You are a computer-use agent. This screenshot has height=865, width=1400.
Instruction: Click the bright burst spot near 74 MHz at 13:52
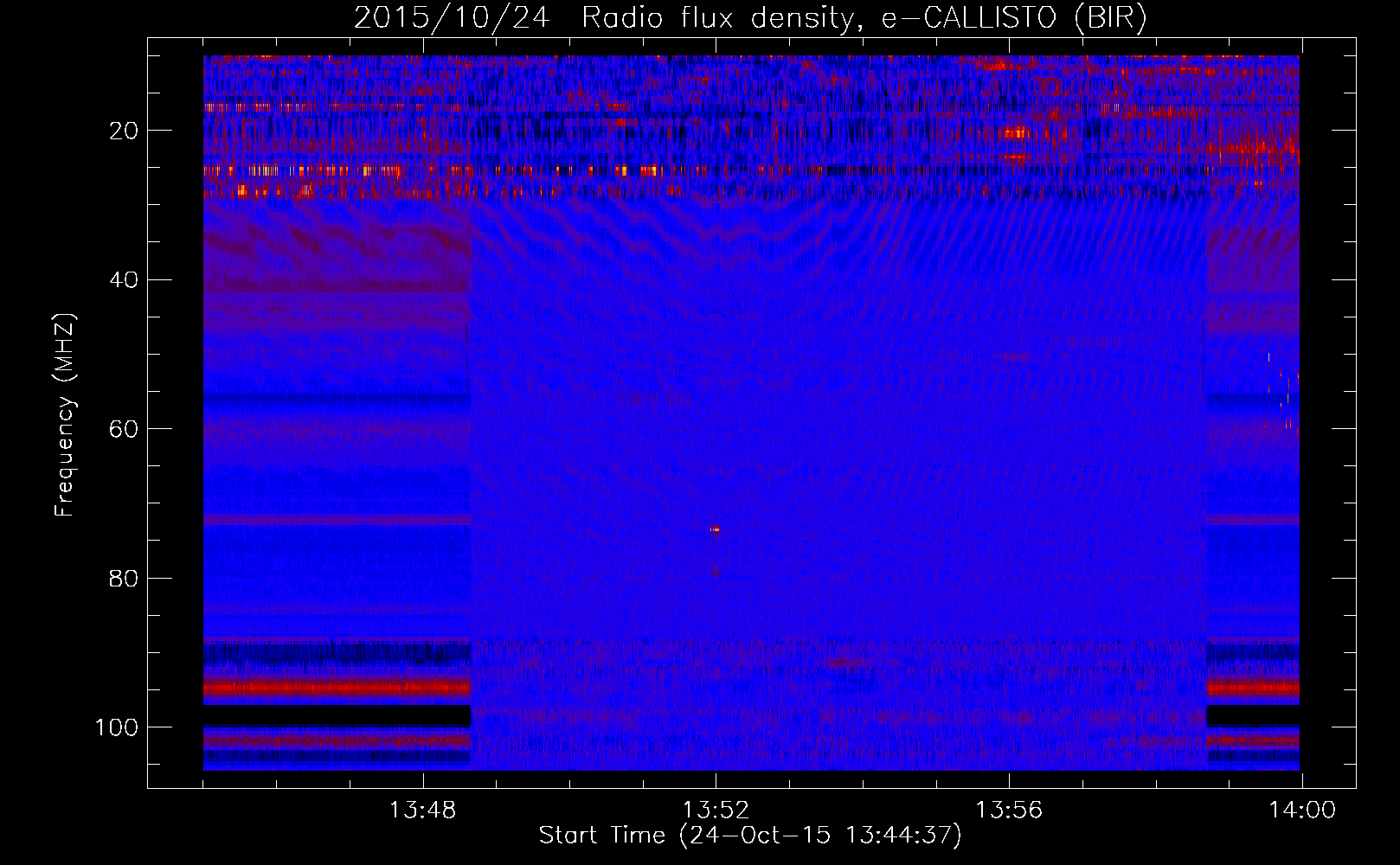pyautogui.click(x=716, y=529)
